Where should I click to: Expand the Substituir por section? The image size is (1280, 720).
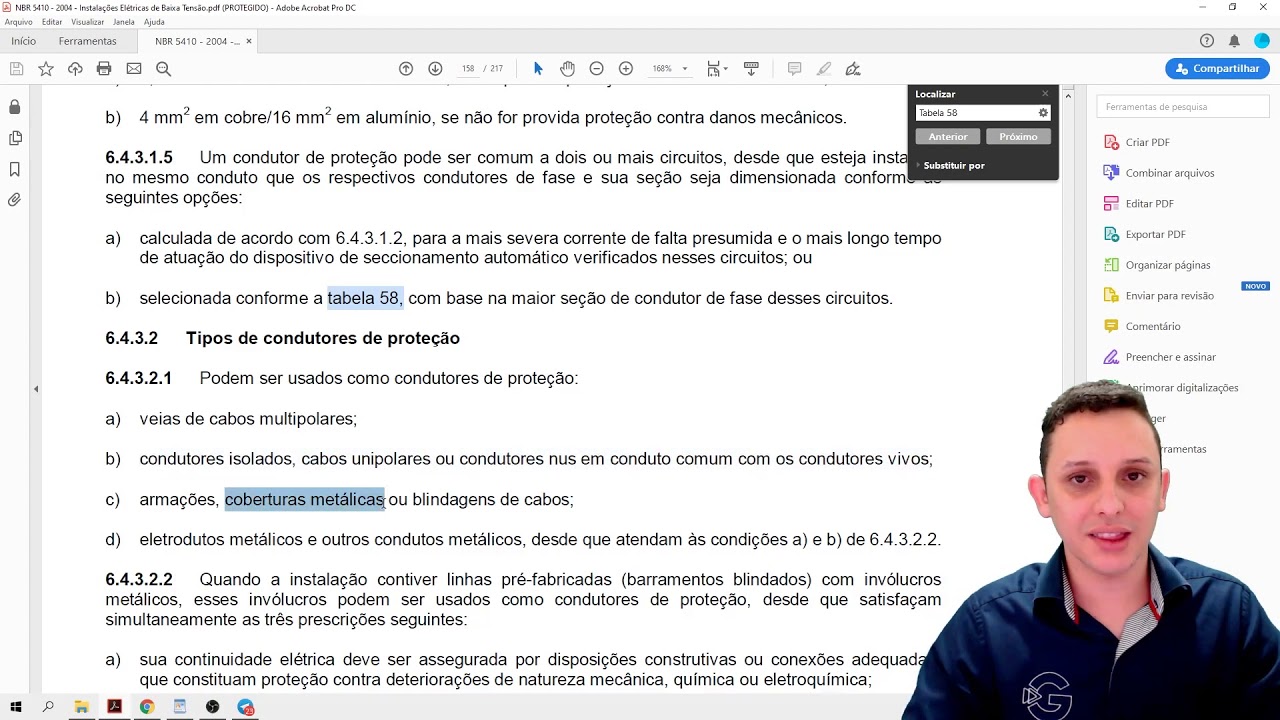click(x=951, y=166)
